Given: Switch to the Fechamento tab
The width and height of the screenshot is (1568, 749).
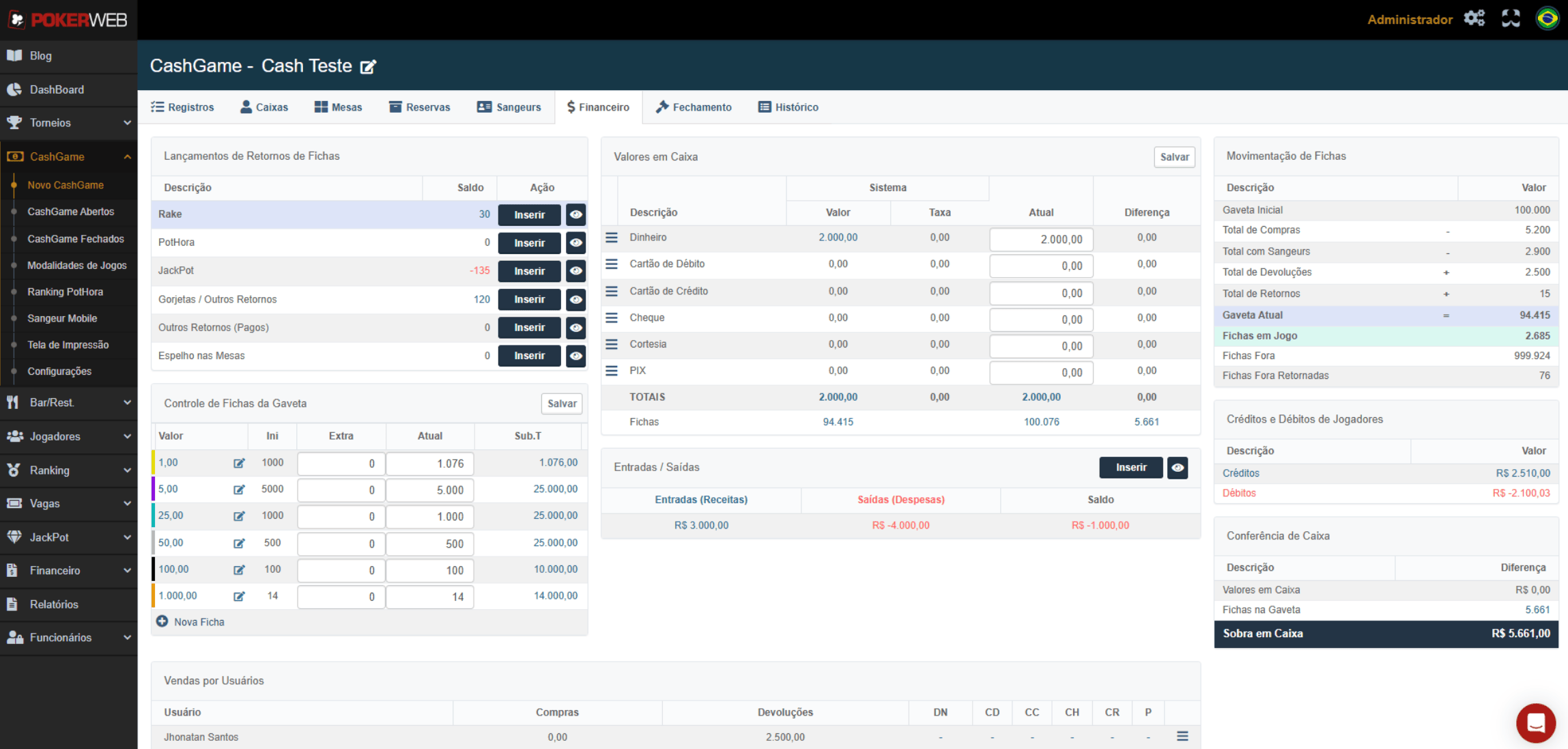Looking at the screenshot, I should [694, 107].
